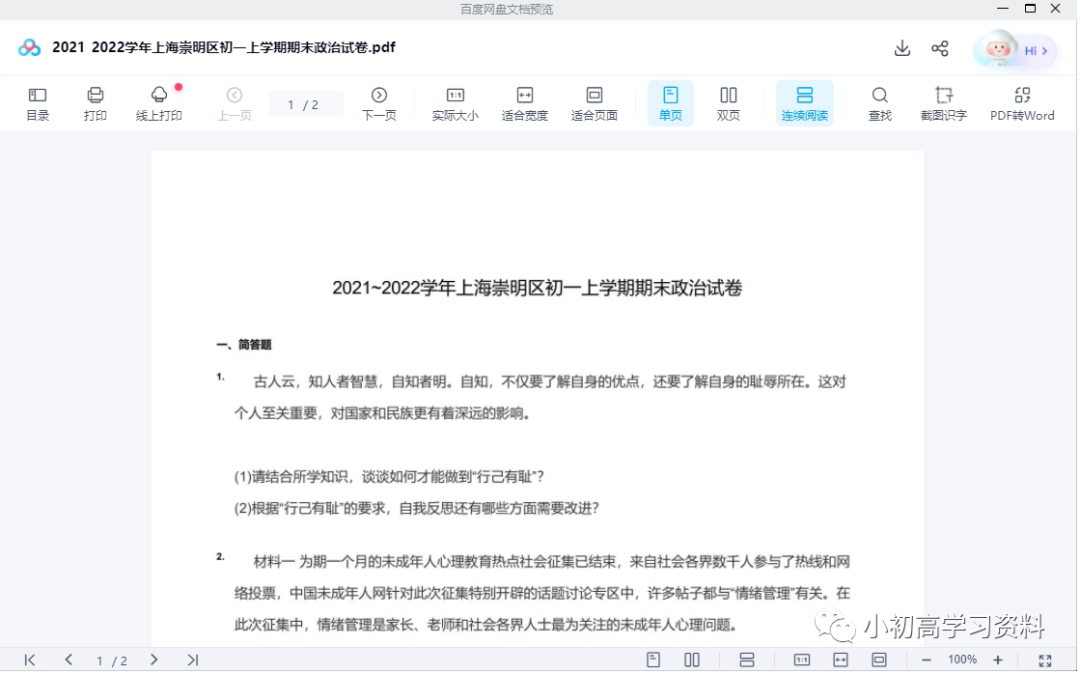Go to 上一页 previous page in toolbar
Image resolution: width=1080 pixels, height=674 pixels.
[x=234, y=104]
